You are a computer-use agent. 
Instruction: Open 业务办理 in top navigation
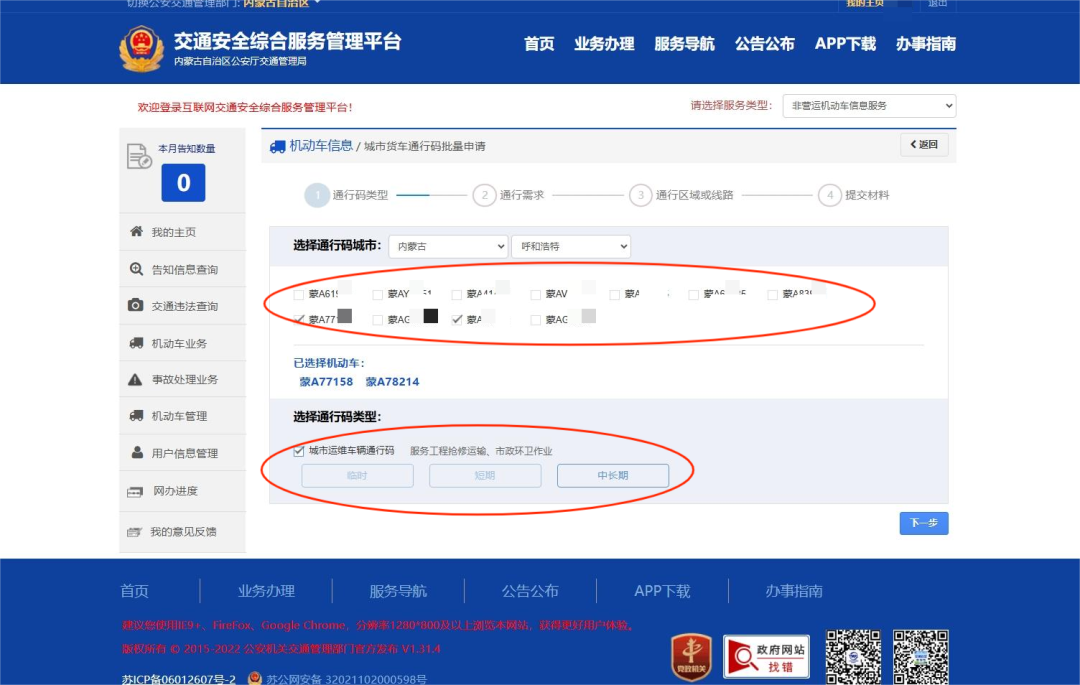pyautogui.click(x=604, y=44)
